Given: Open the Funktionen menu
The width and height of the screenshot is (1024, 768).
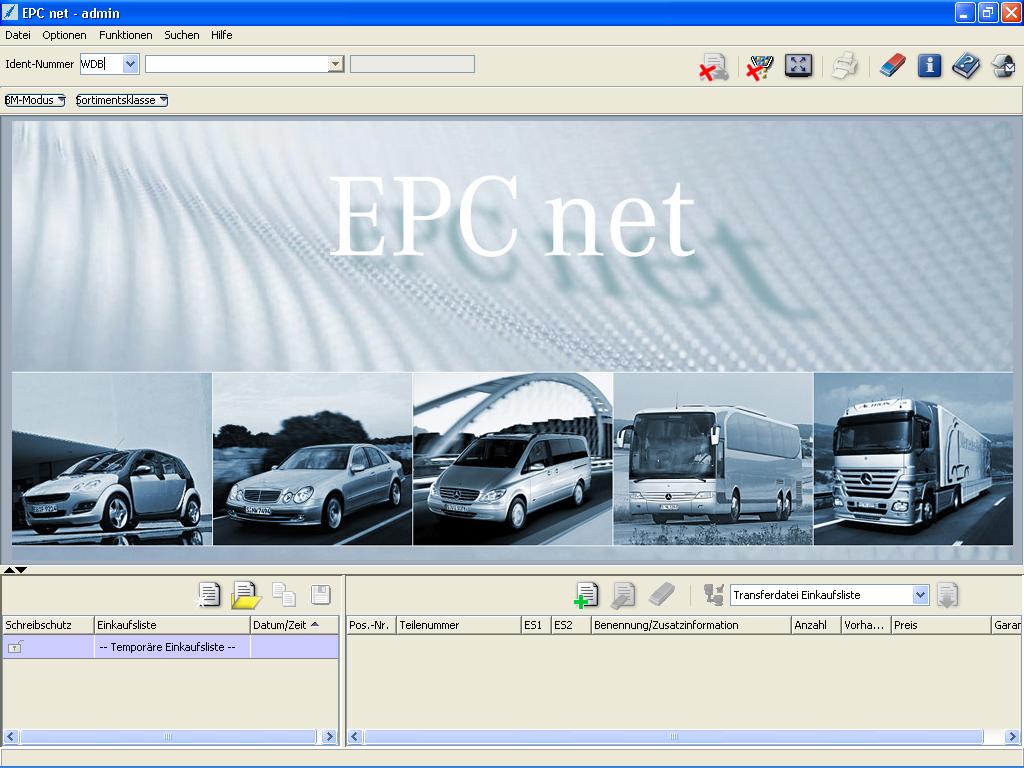Looking at the screenshot, I should (125, 35).
